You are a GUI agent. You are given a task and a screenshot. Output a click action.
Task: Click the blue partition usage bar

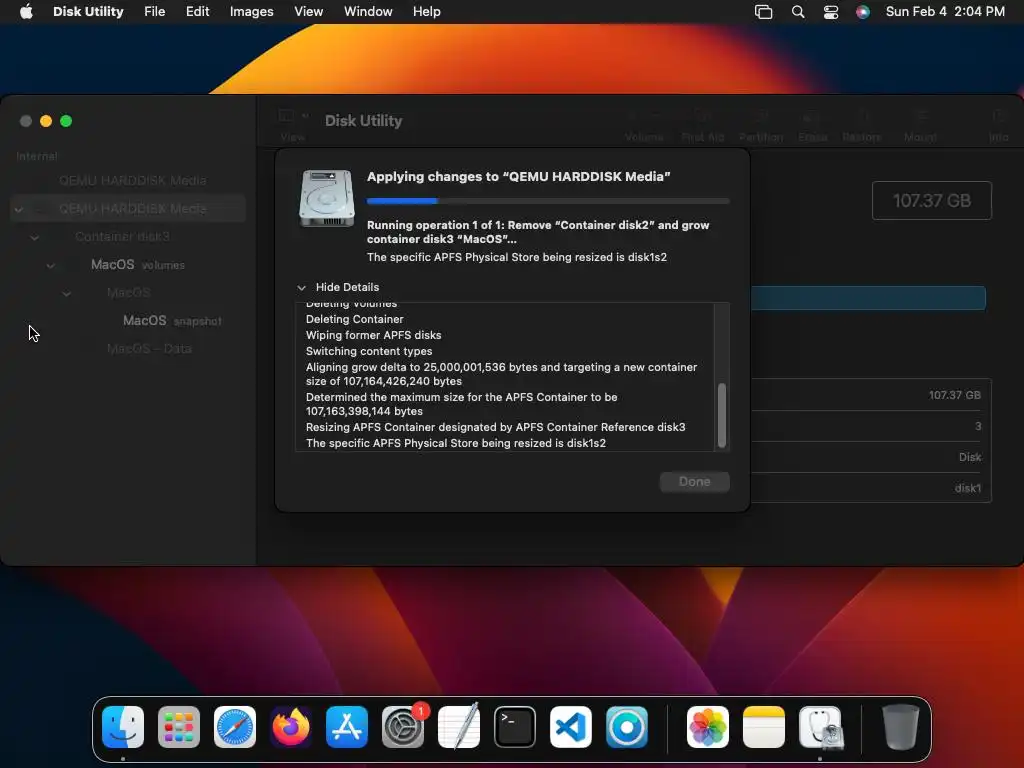(x=868, y=298)
